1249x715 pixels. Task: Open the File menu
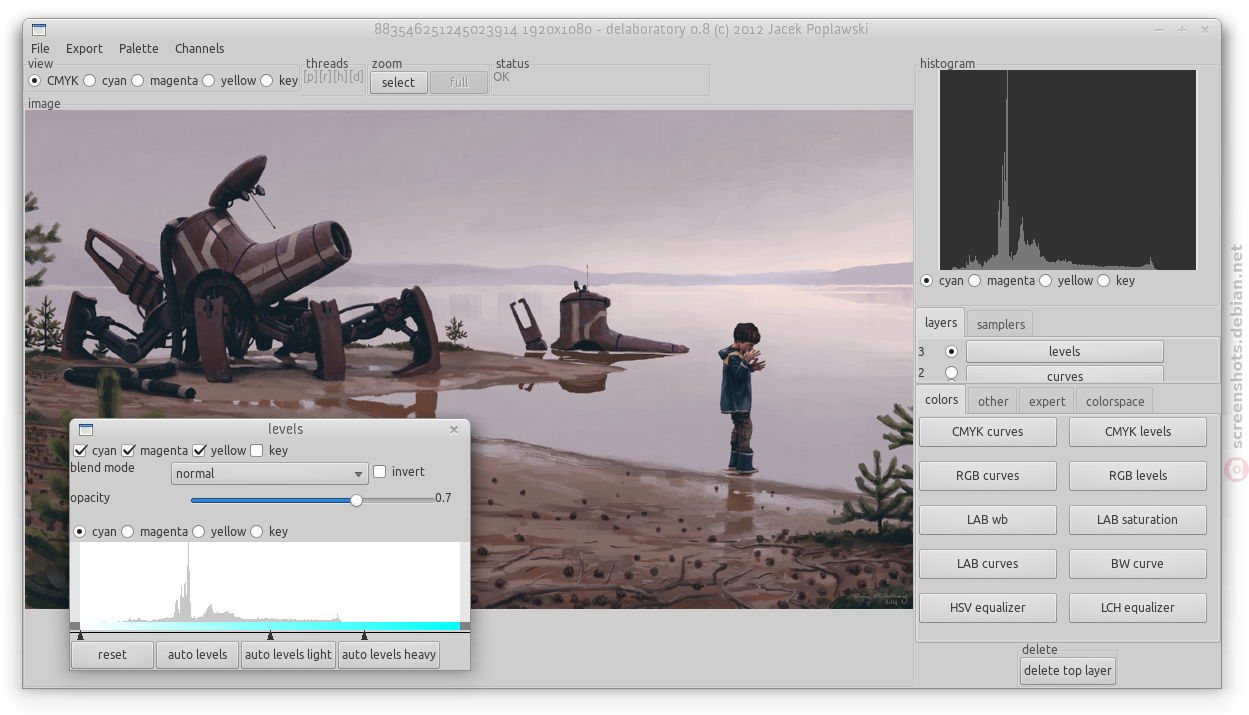[x=40, y=48]
